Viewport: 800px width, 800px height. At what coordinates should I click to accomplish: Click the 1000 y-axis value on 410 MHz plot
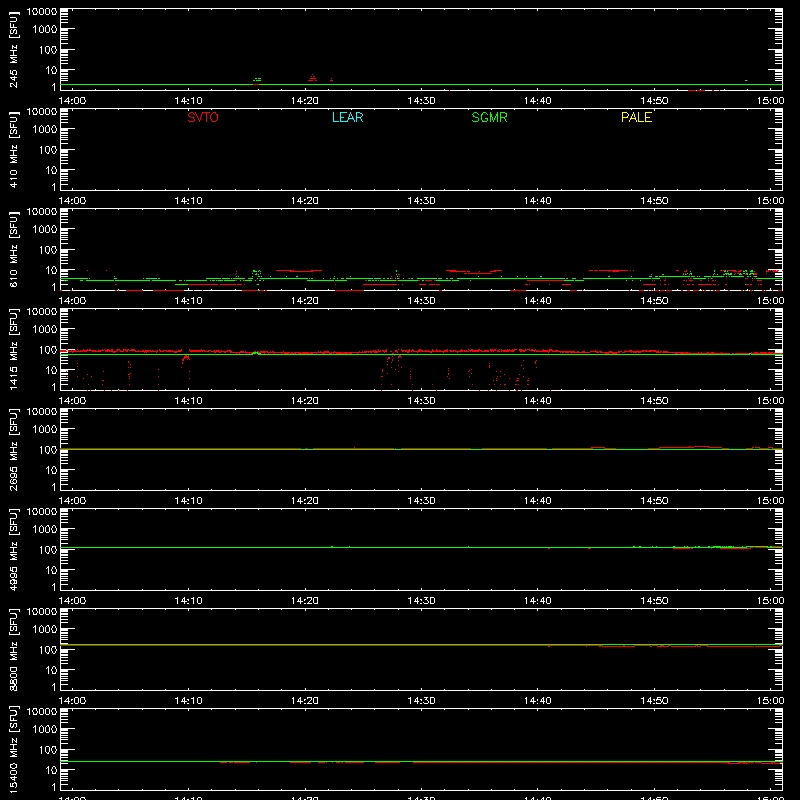click(45, 130)
